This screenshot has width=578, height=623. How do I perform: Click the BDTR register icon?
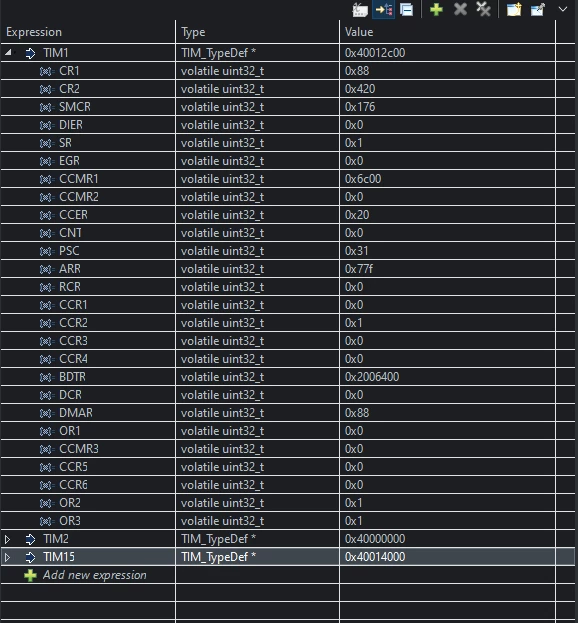[x=47, y=377]
